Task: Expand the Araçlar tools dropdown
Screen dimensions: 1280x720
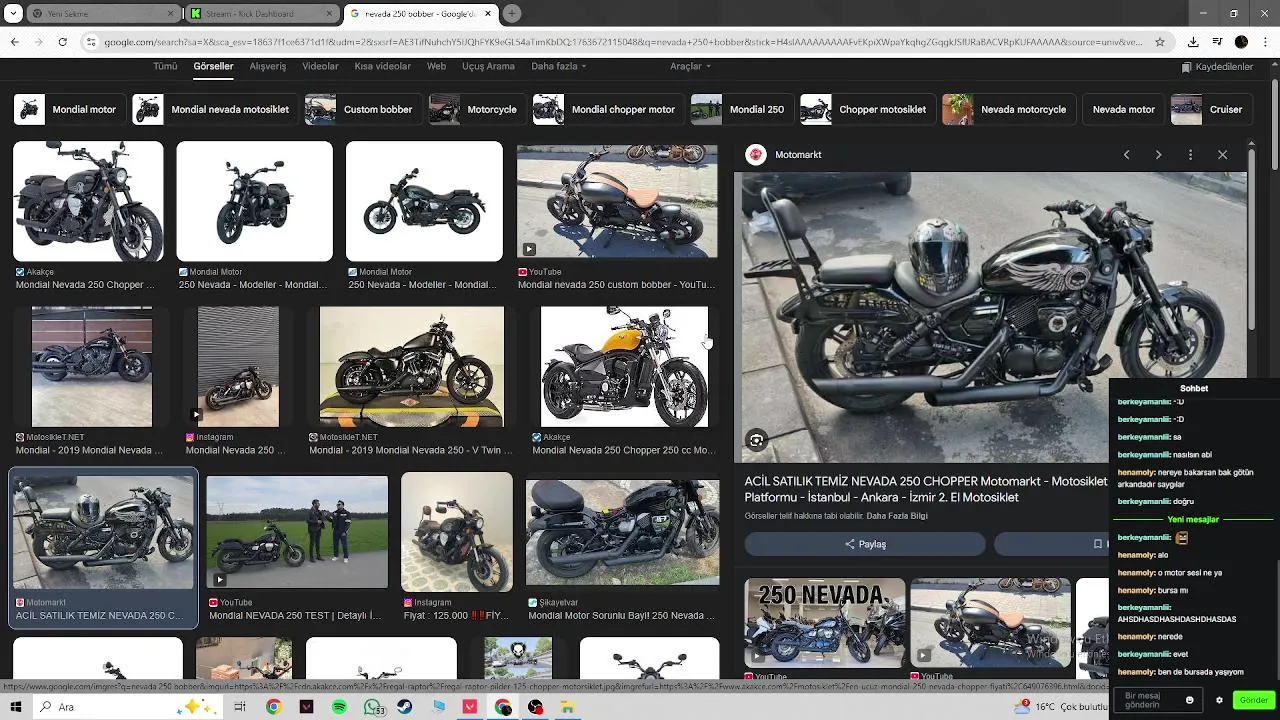Action: point(690,67)
